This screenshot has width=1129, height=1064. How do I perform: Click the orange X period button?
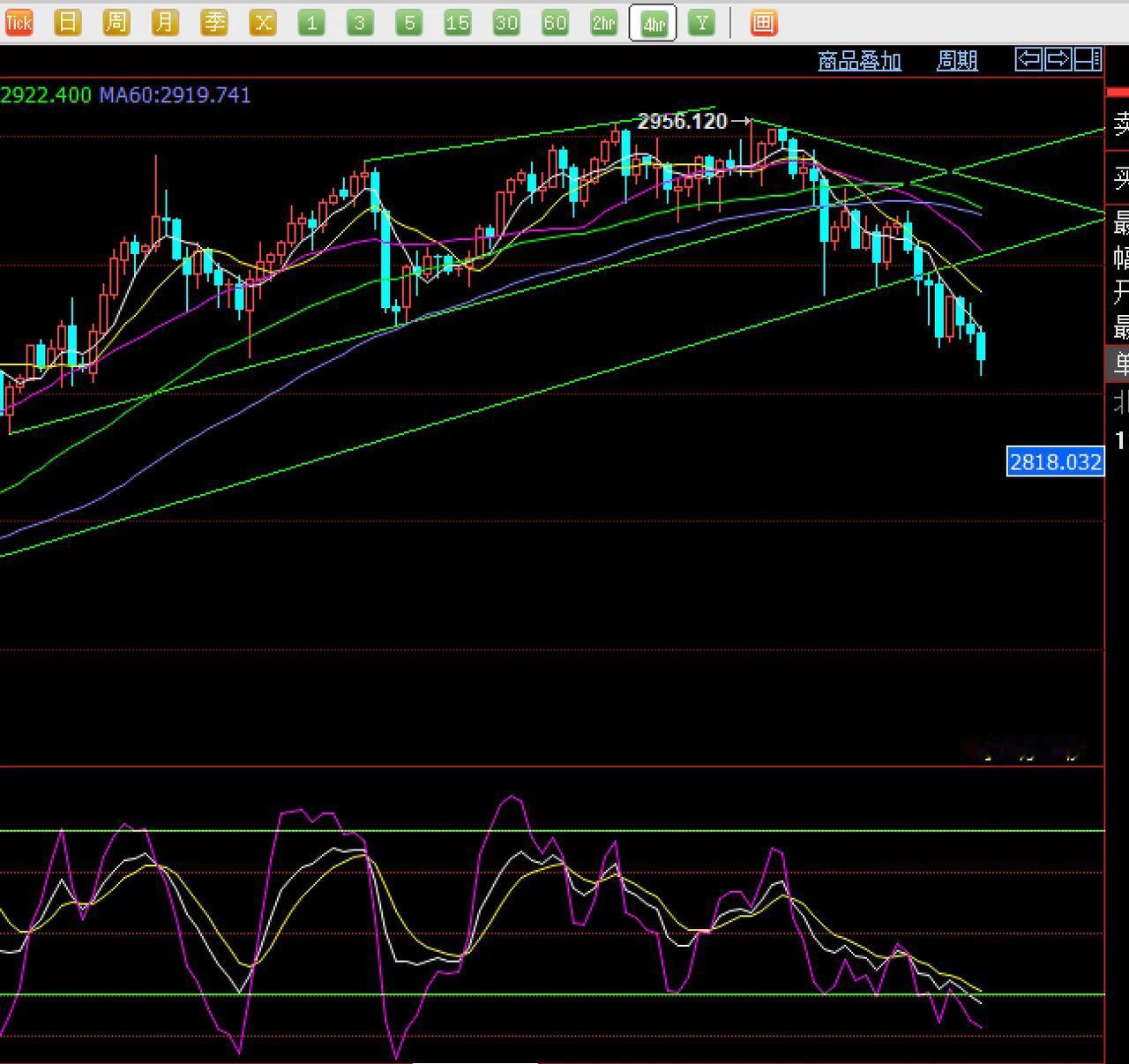(263, 23)
